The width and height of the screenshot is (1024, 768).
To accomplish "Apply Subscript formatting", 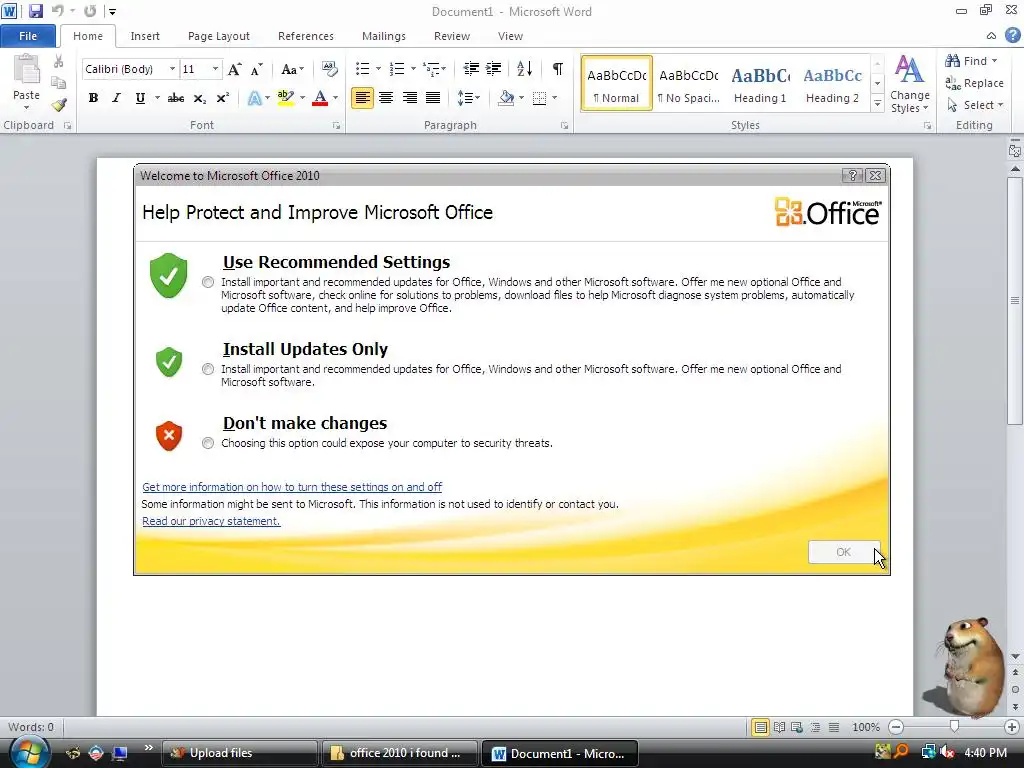I will (x=200, y=98).
